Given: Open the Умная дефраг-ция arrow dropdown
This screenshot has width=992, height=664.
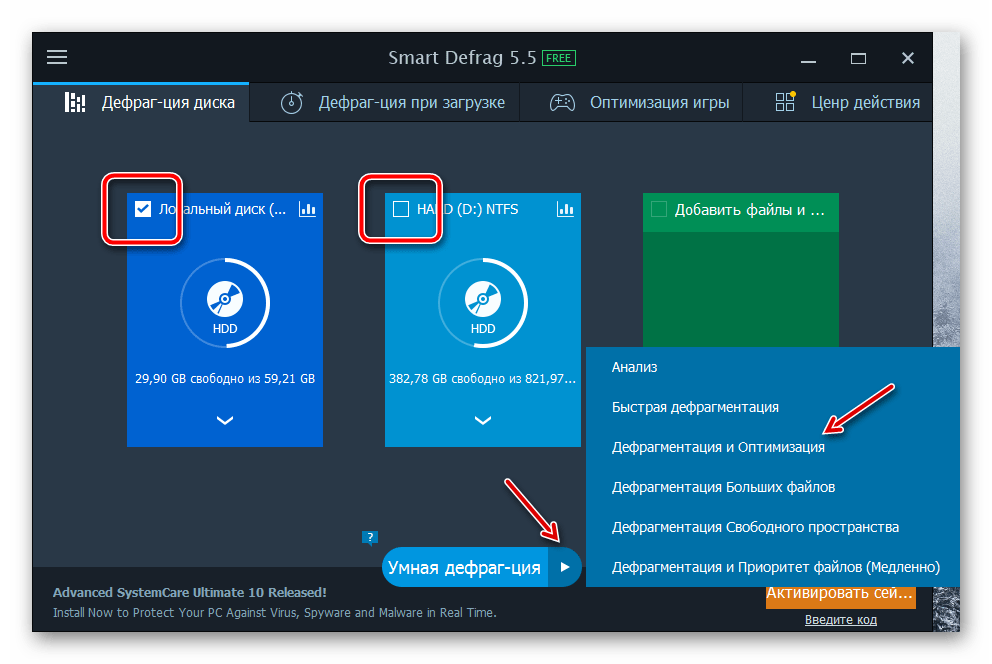Looking at the screenshot, I should point(565,567).
